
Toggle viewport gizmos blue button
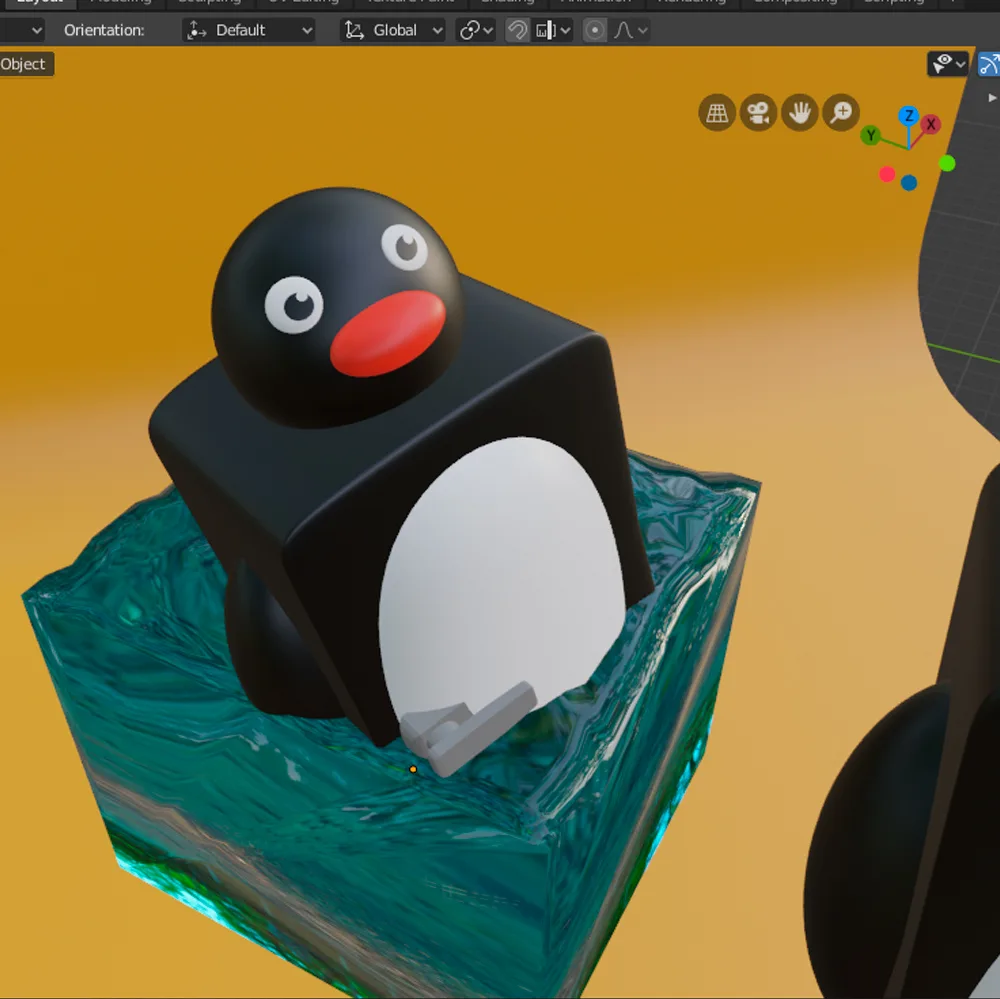989,64
